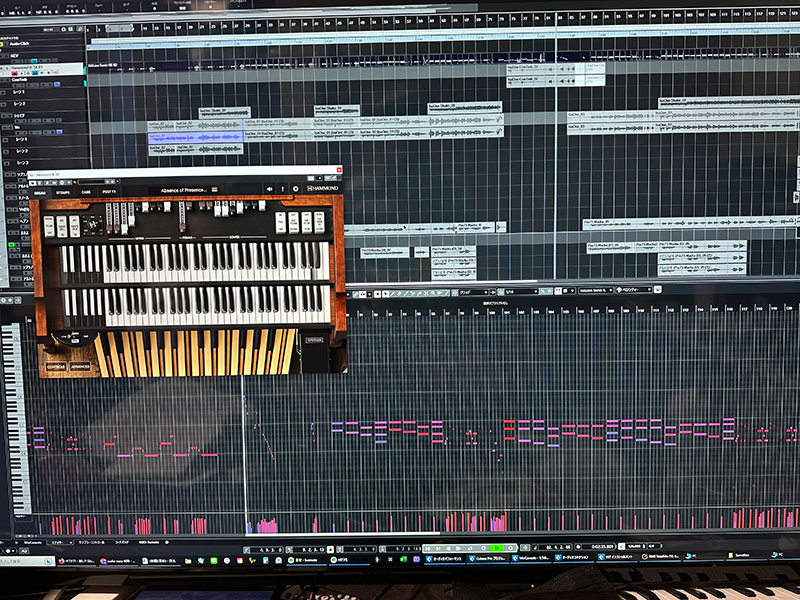Click the ADVANCED button on the Hammond plugin
Viewport: 800px width, 600px height.
point(80,366)
